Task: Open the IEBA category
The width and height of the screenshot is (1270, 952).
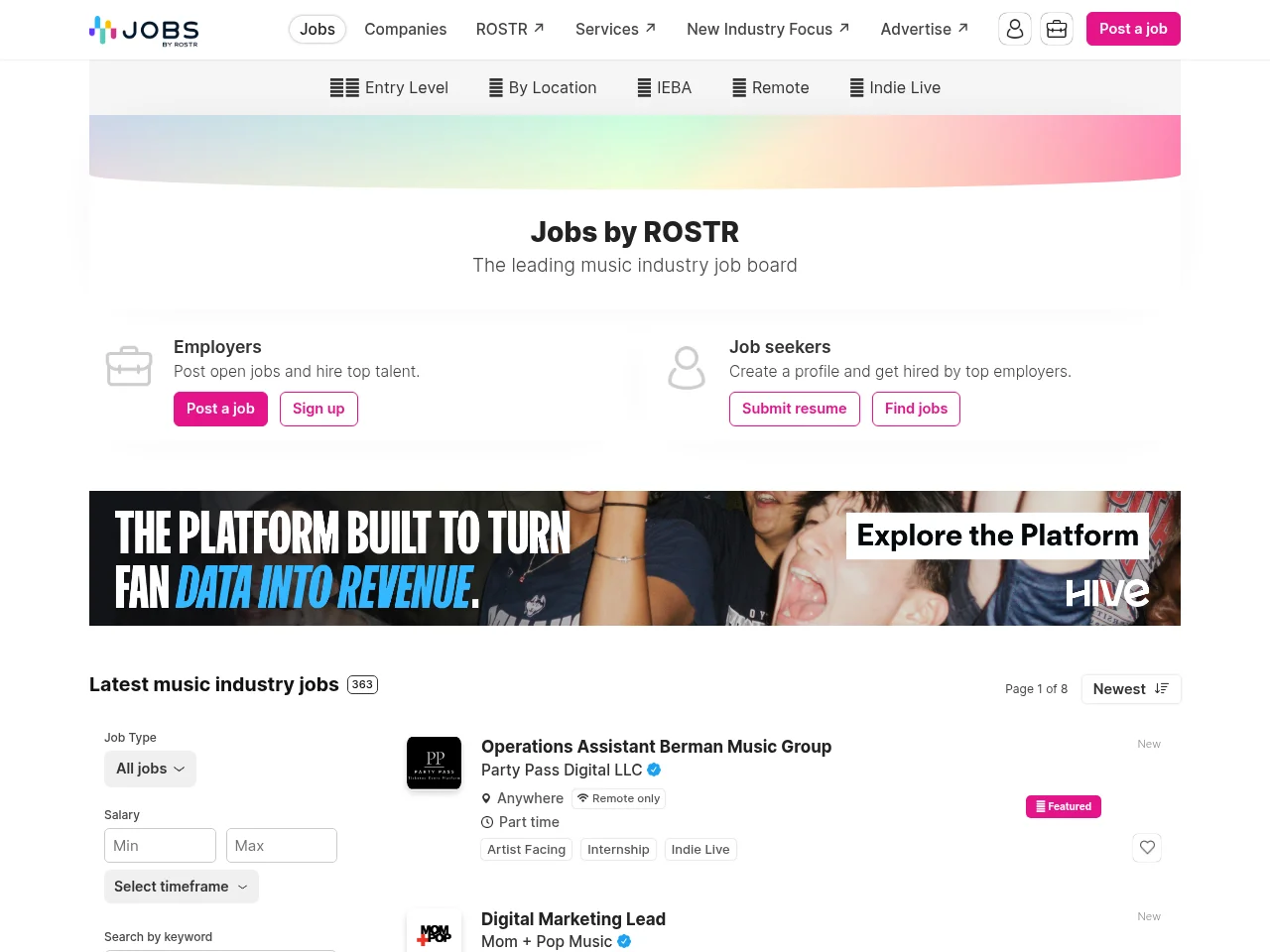Action: click(665, 87)
